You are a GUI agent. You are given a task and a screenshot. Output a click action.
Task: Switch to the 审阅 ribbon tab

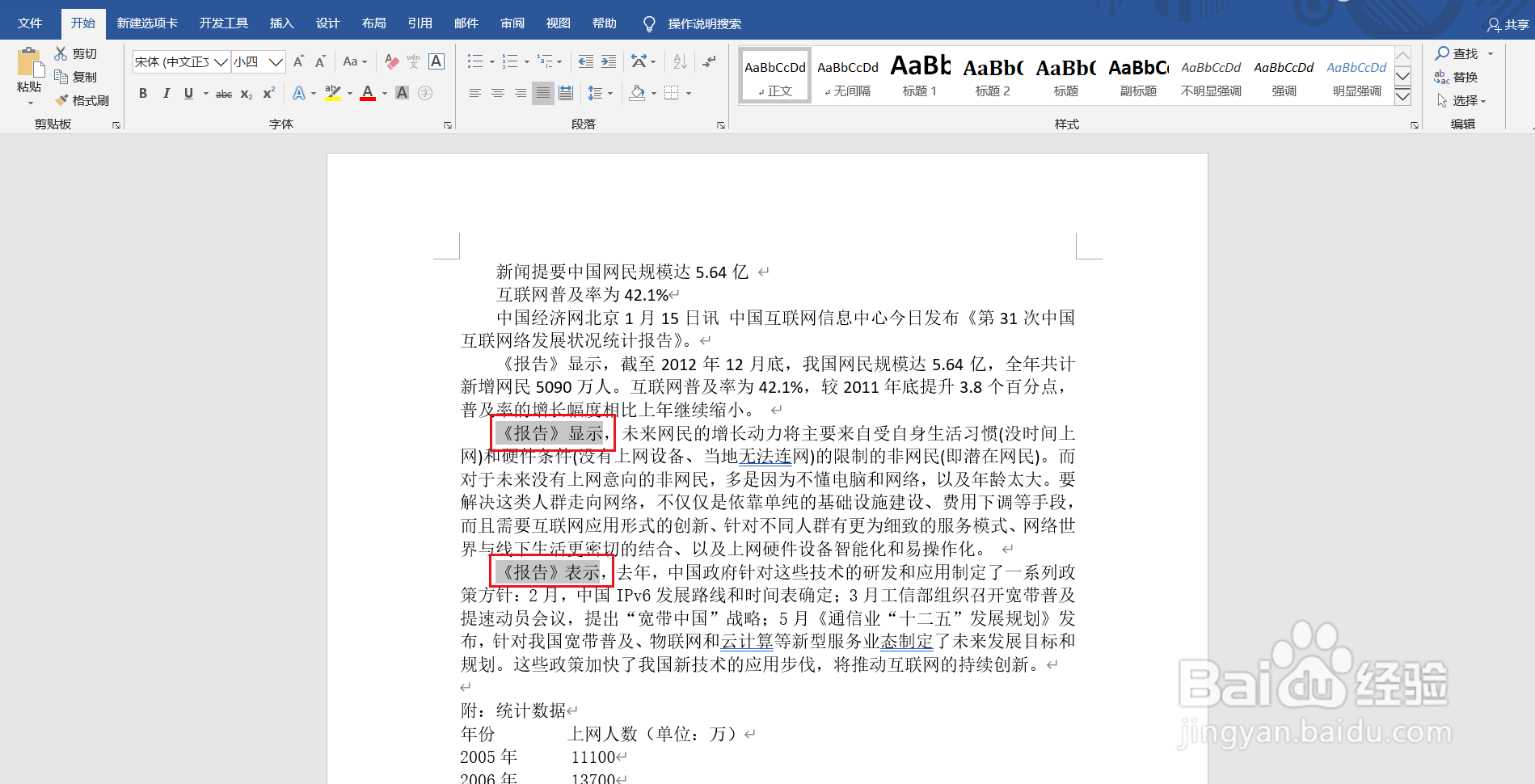pyautogui.click(x=512, y=23)
